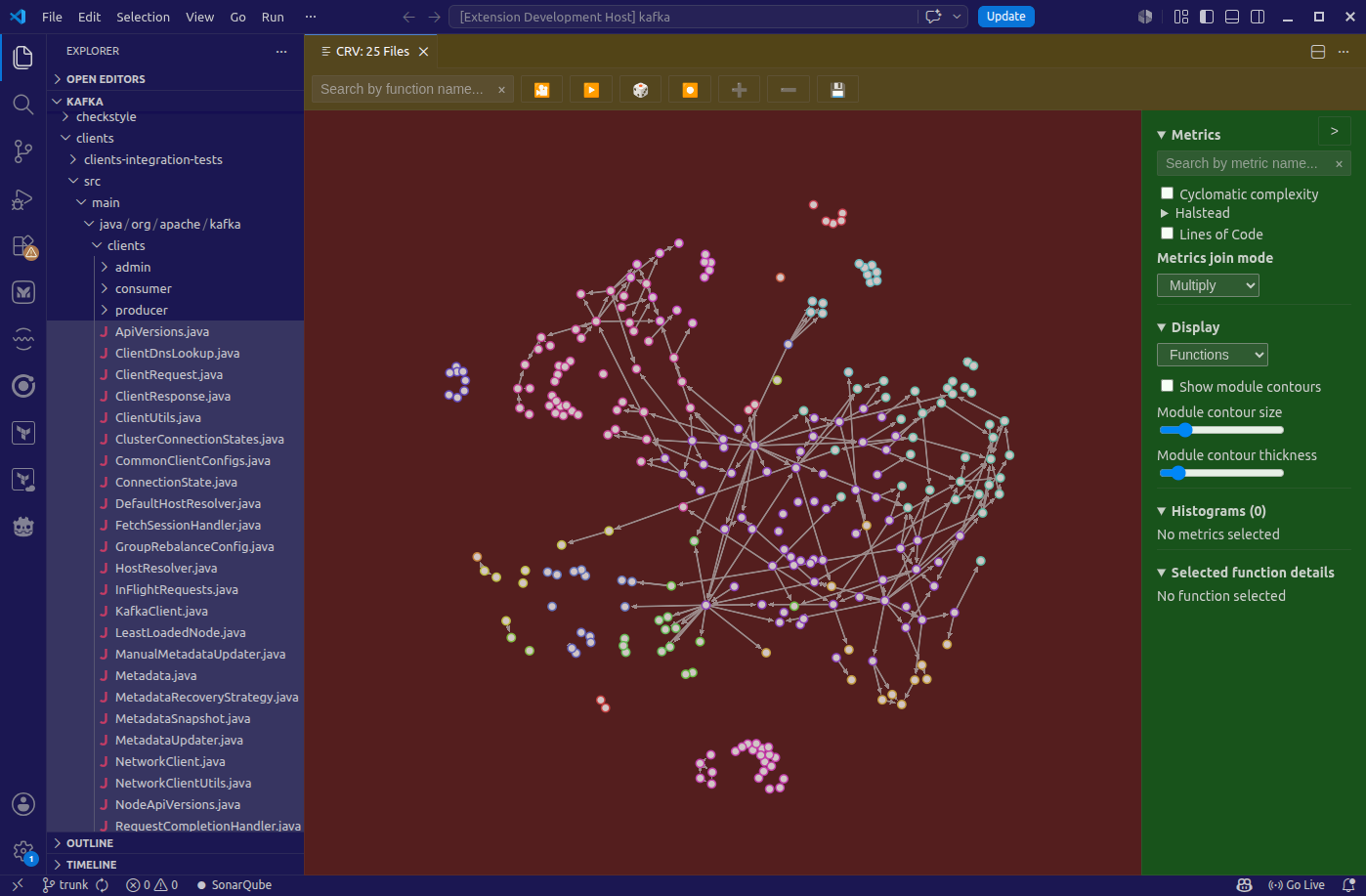Click the Module contour thickness slider
The height and width of the screenshot is (896, 1366).
(1221, 473)
